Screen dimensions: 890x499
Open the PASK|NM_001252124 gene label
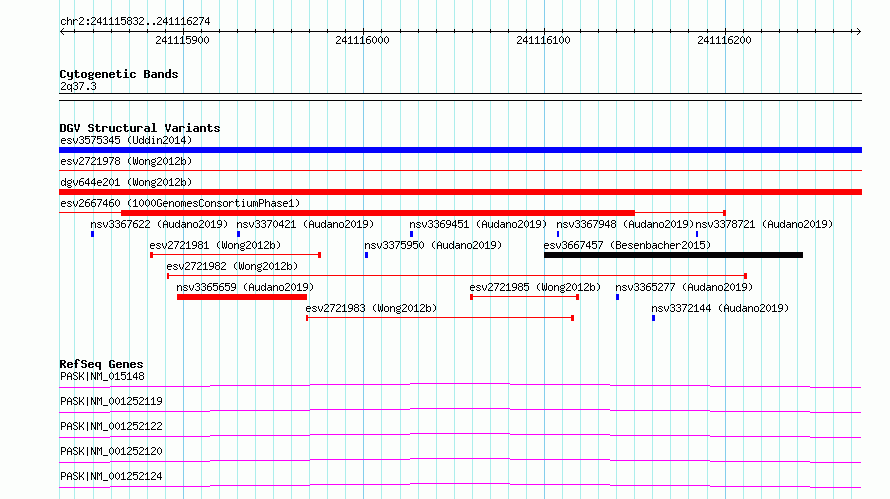pos(111,476)
